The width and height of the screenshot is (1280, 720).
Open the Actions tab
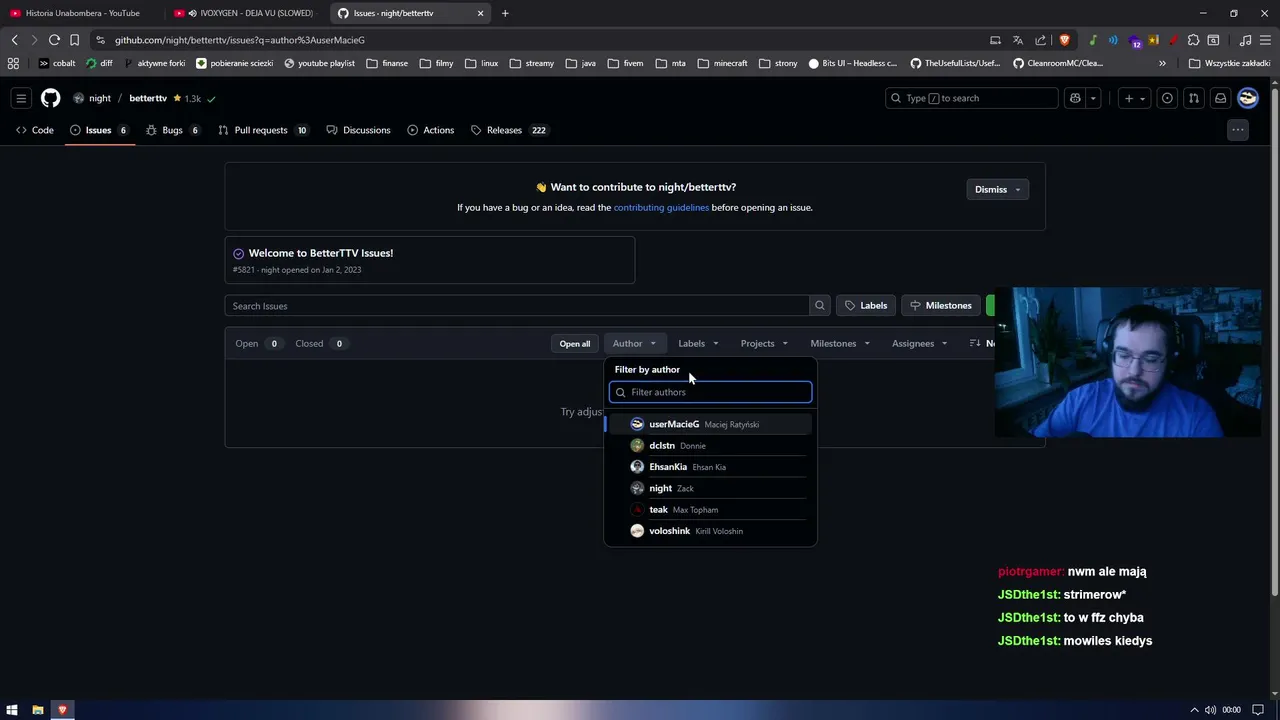(430, 130)
